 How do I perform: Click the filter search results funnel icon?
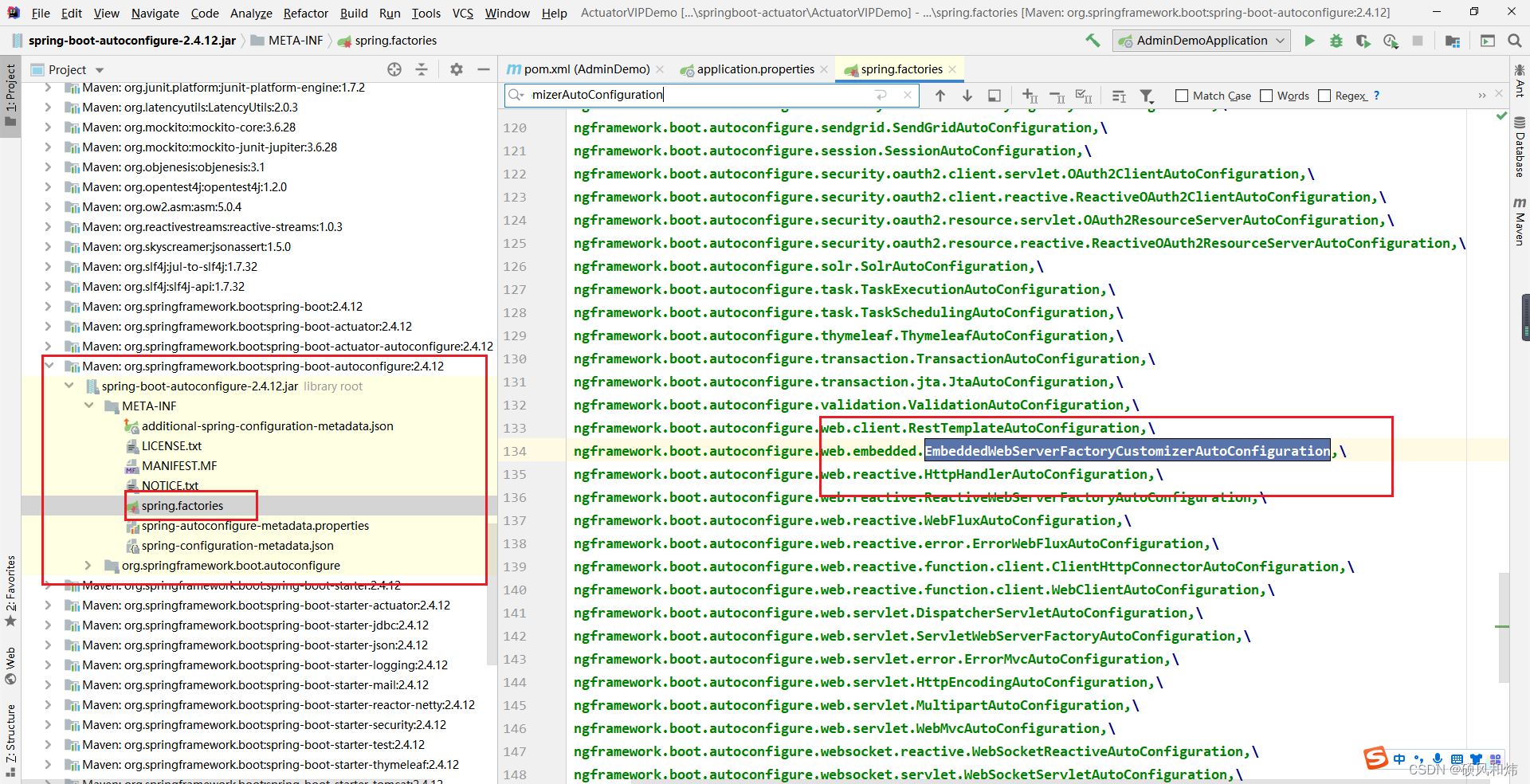1147,96
